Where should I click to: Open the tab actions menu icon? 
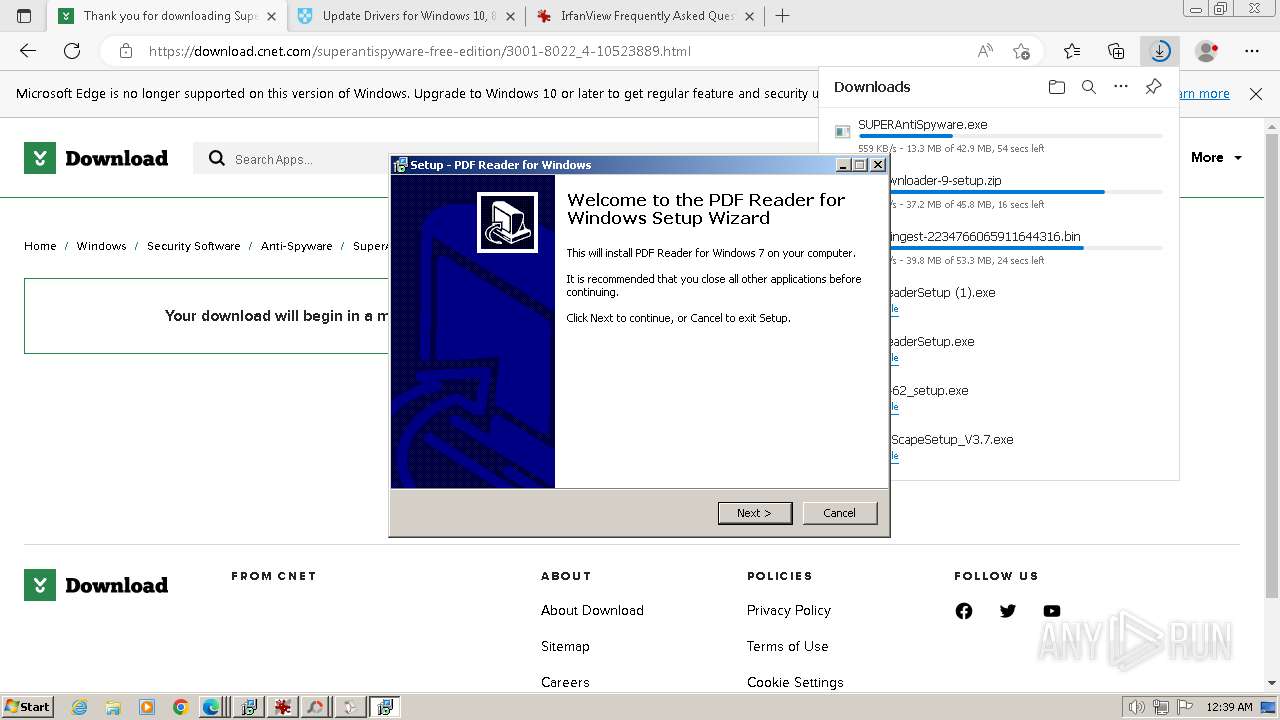24,16
